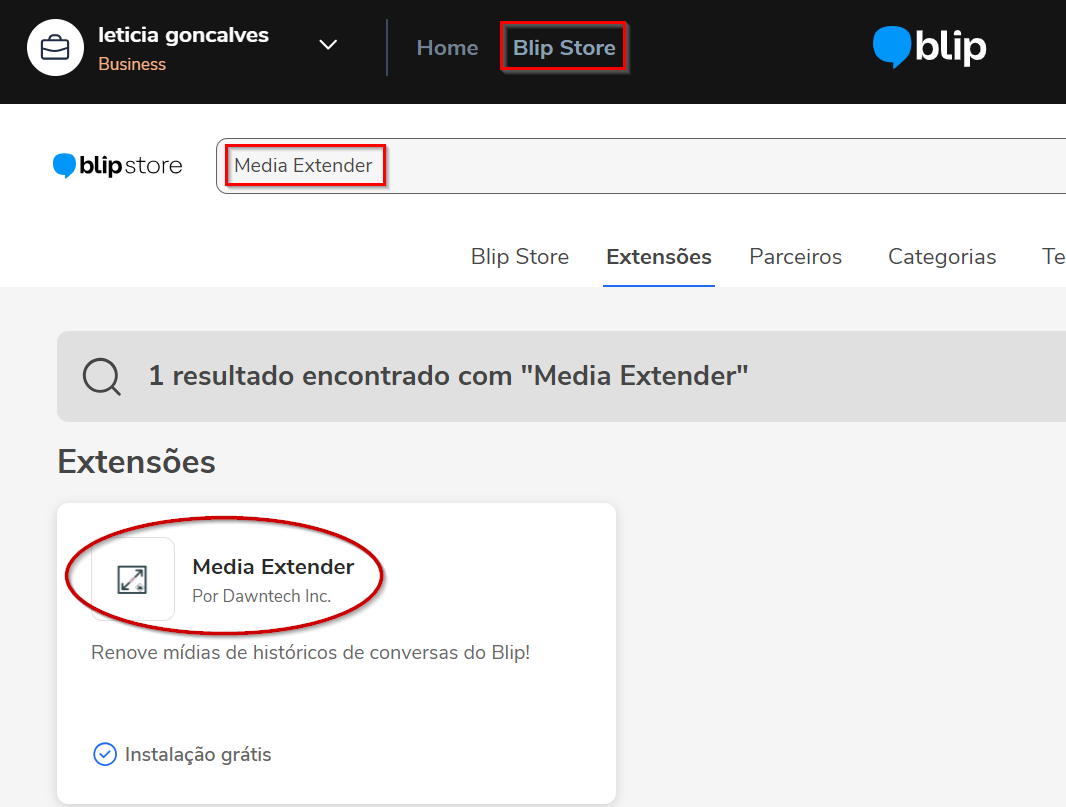1066x807 pixels.
Task: Expand the account switcher chevron
Action: [328, 45]
